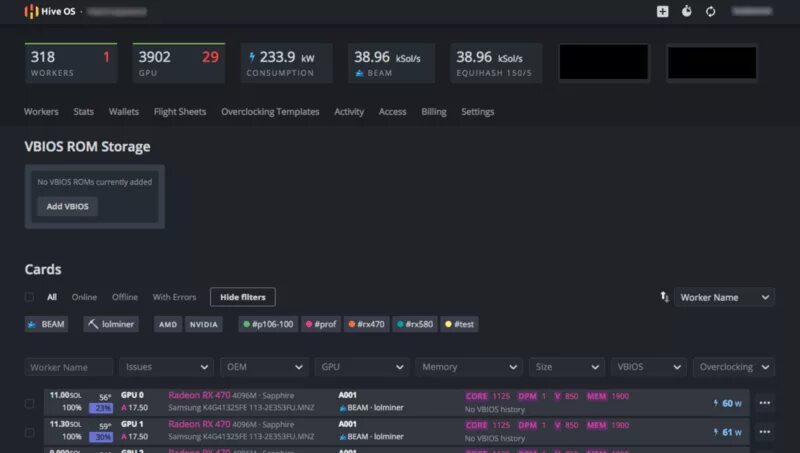Viewport: 800px width, 453px height.
Task: Open the Worker Name sort dropdown
Action: coord(724,297)
